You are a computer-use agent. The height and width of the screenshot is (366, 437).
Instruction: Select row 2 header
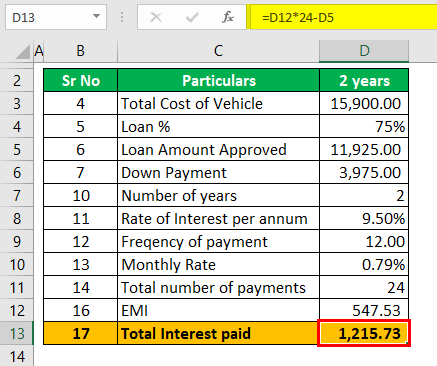(x=17, y=80)
